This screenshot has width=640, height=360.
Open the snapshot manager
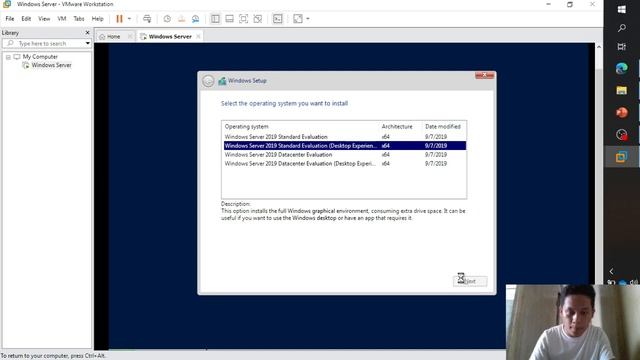[x=196, y=19]
